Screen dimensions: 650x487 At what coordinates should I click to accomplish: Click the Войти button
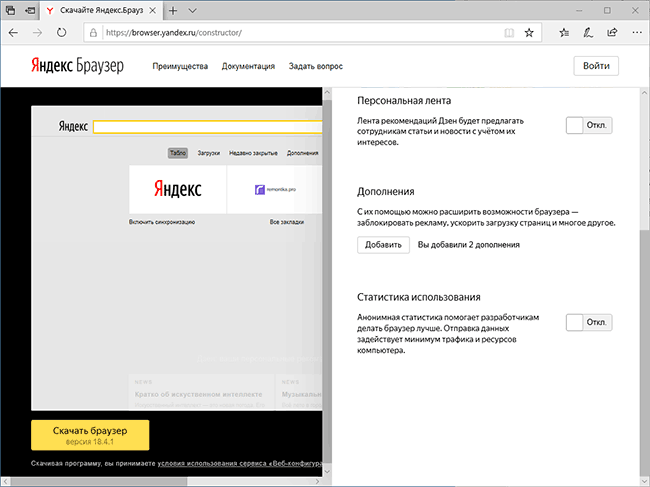tap(596, 66)
